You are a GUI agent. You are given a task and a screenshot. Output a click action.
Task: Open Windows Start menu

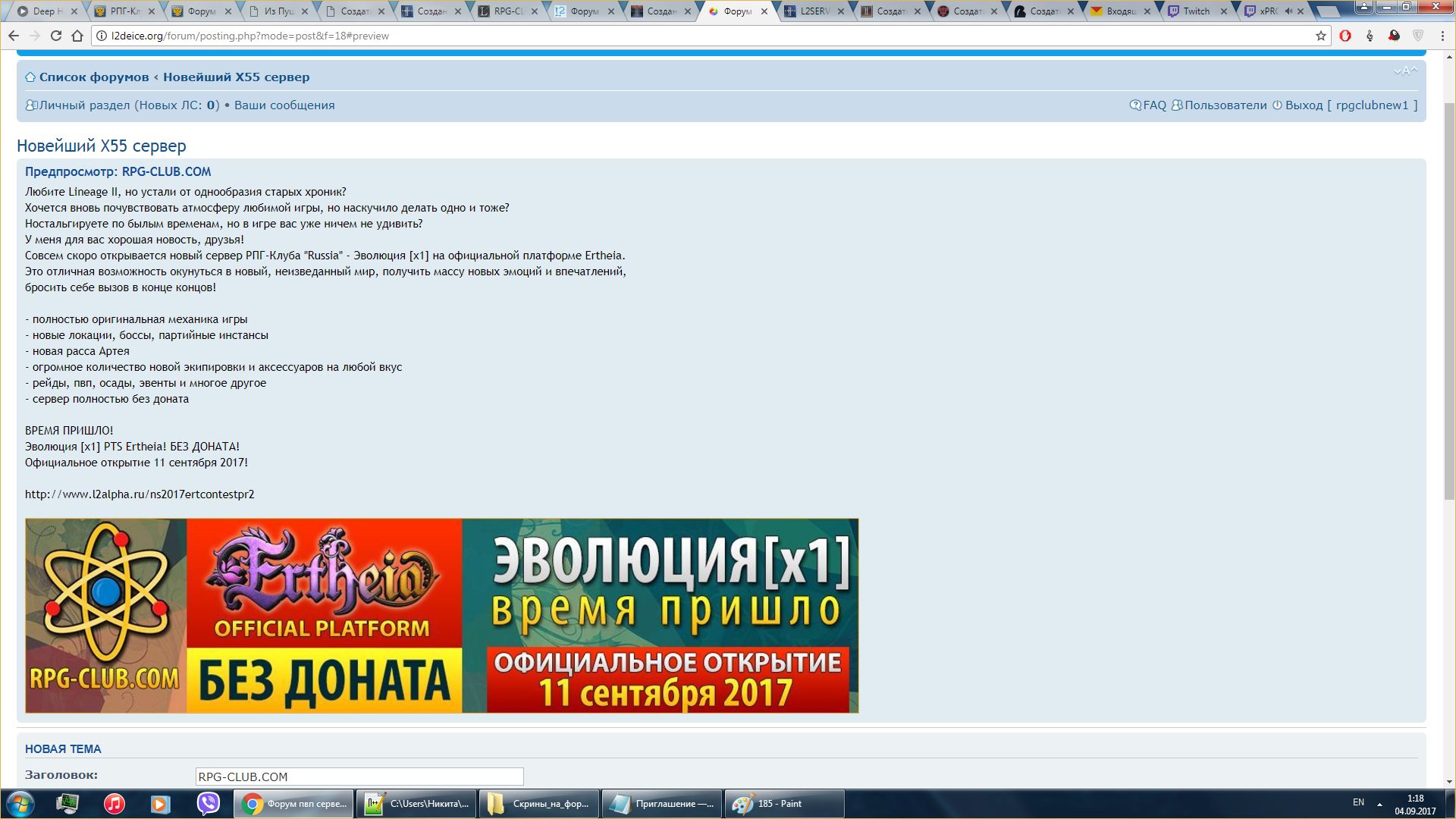pyautogui.click(x=20, y=804)
